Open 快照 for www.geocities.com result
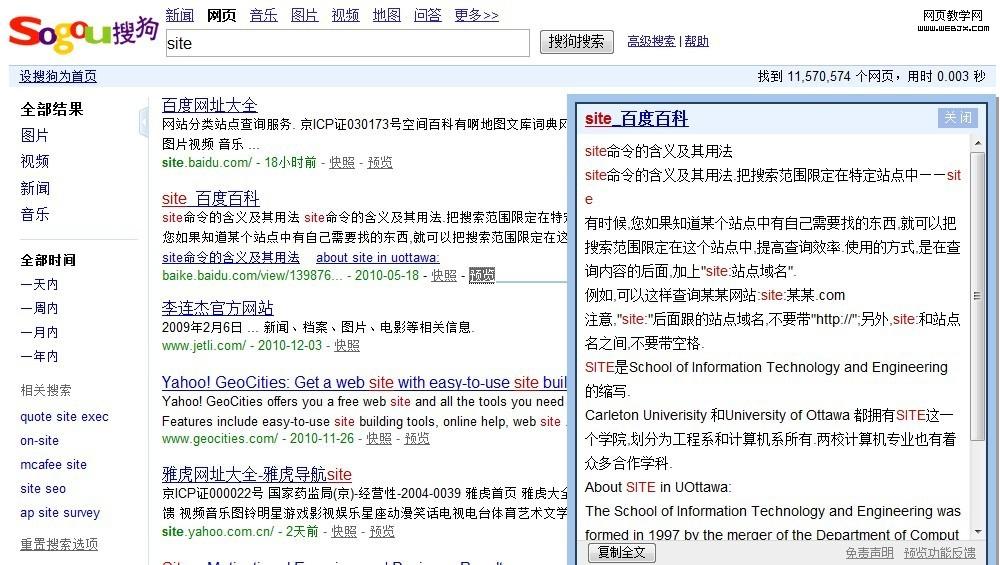The width and height of the screenshot is (1000, 565). (379, 439)
